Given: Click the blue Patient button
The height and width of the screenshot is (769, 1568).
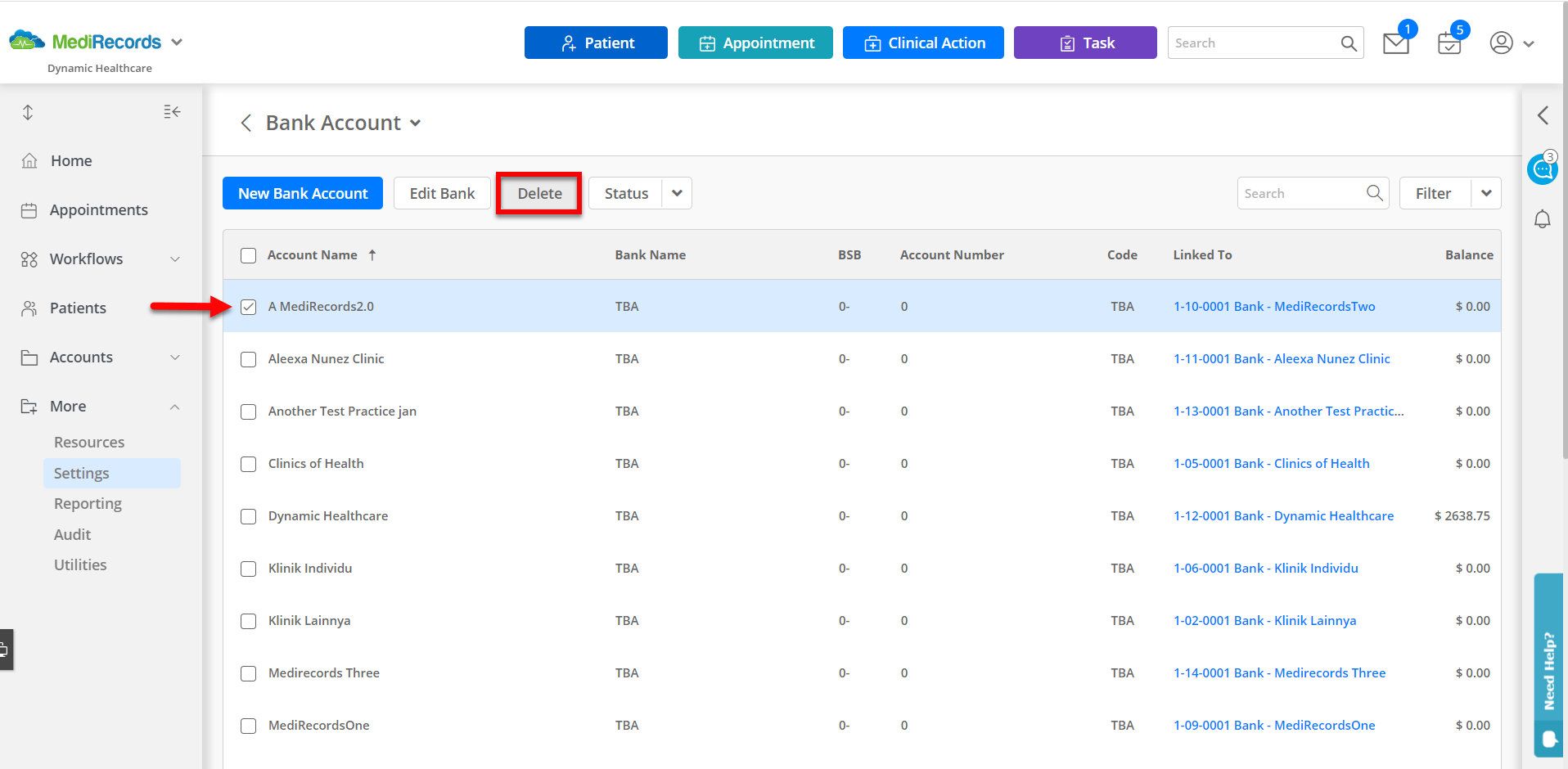Looking at the screenshot, I should point(596,43).
